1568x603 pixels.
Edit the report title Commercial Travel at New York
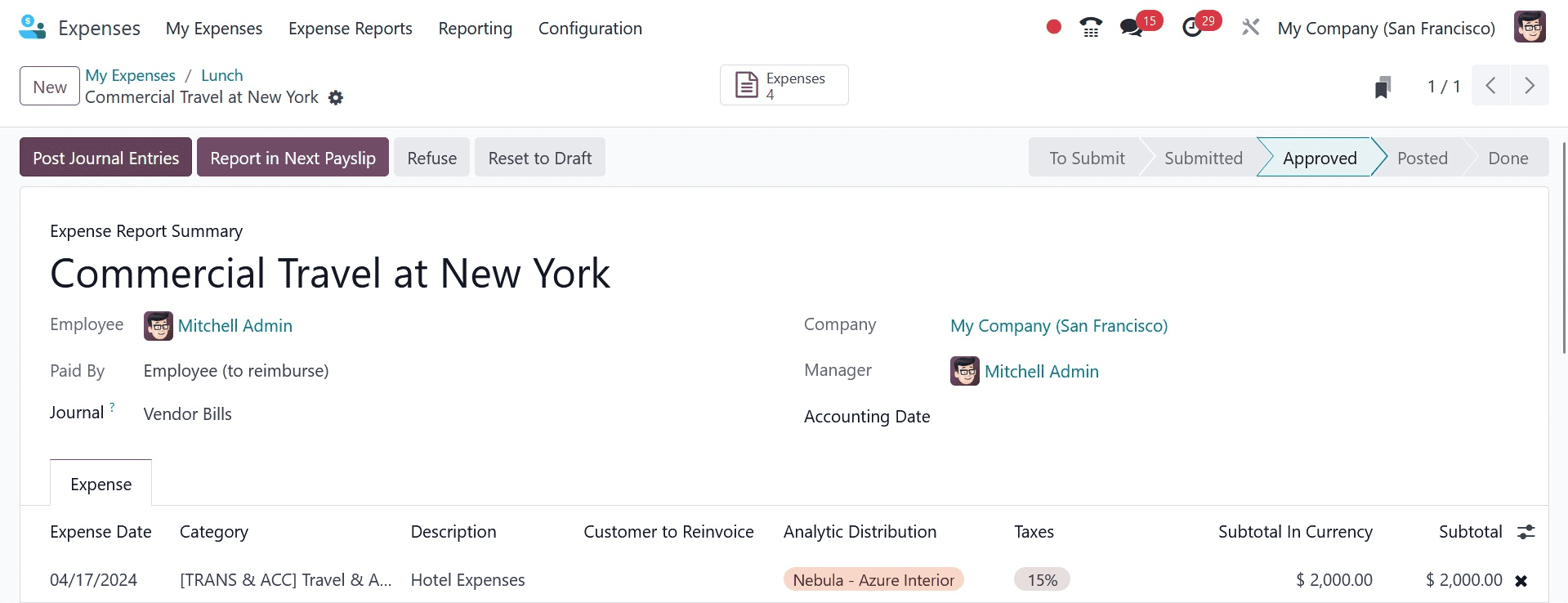click(x=330, y=273)
